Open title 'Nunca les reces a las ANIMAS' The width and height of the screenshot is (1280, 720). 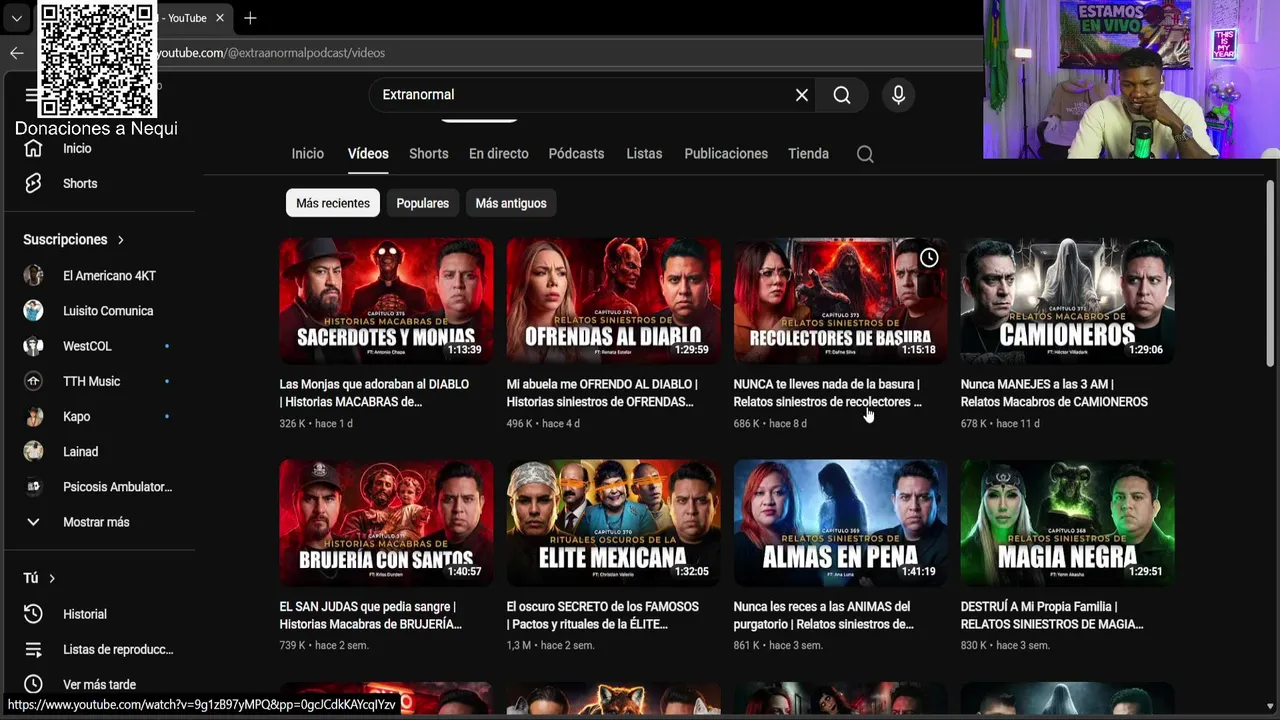click(824, 615)
